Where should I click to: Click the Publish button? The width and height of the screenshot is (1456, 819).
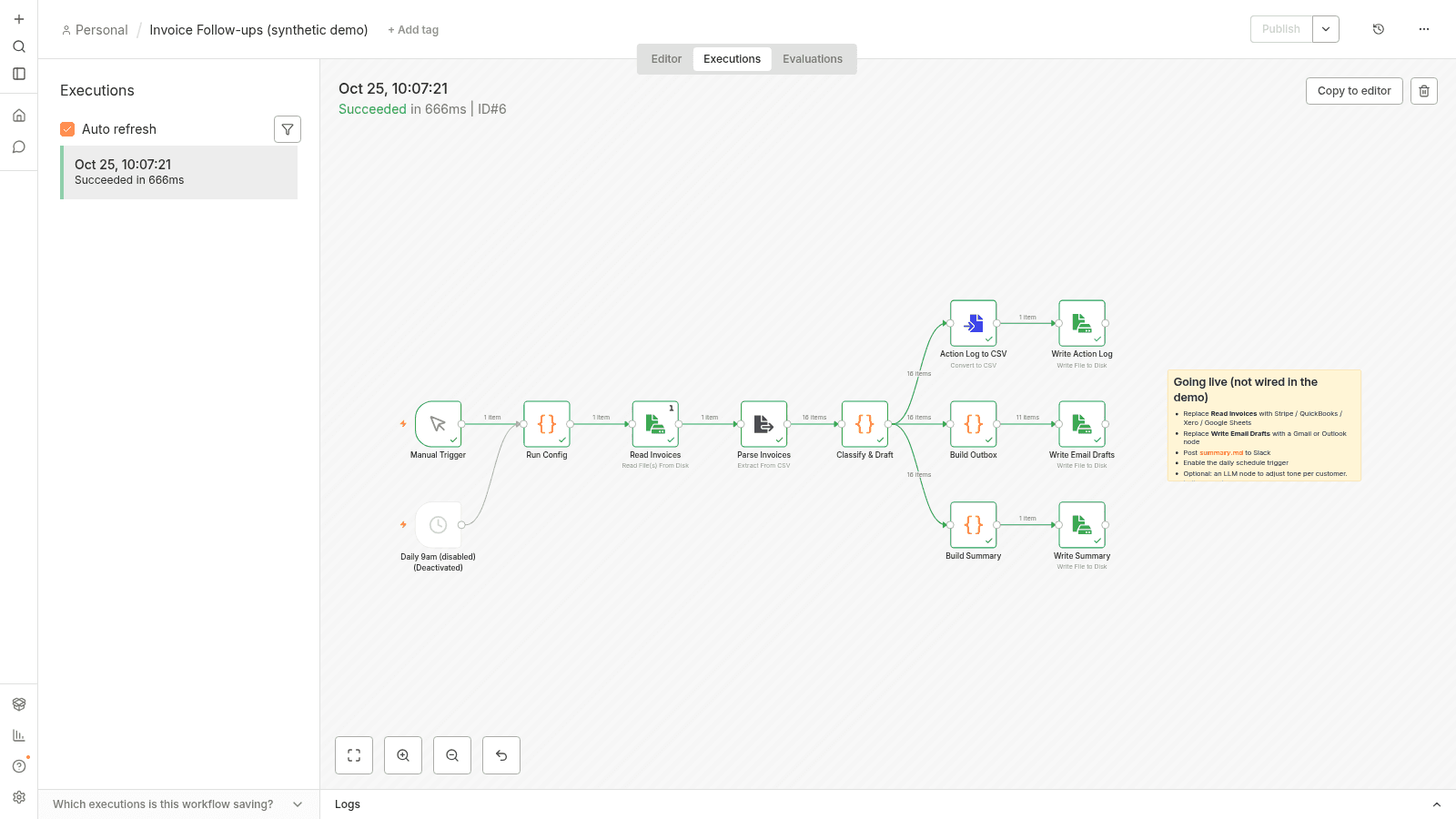pyautogui.click(x=1281, y=29)
